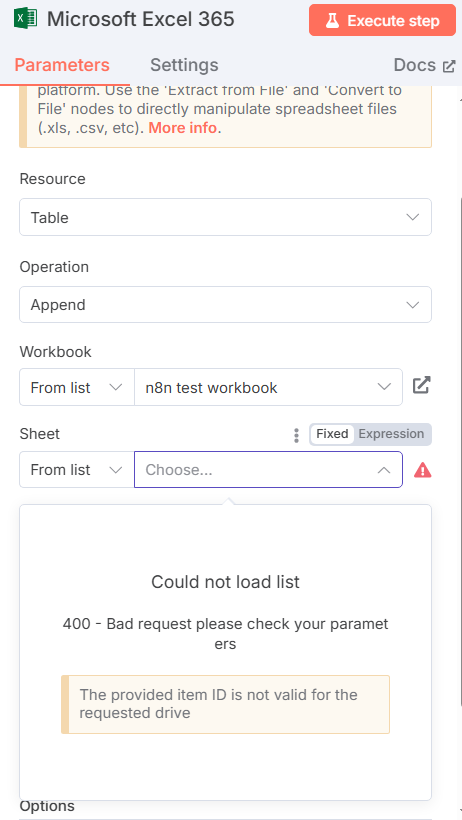
Task: Select the Fixed mode for Sheet
Action: (332, 434)
